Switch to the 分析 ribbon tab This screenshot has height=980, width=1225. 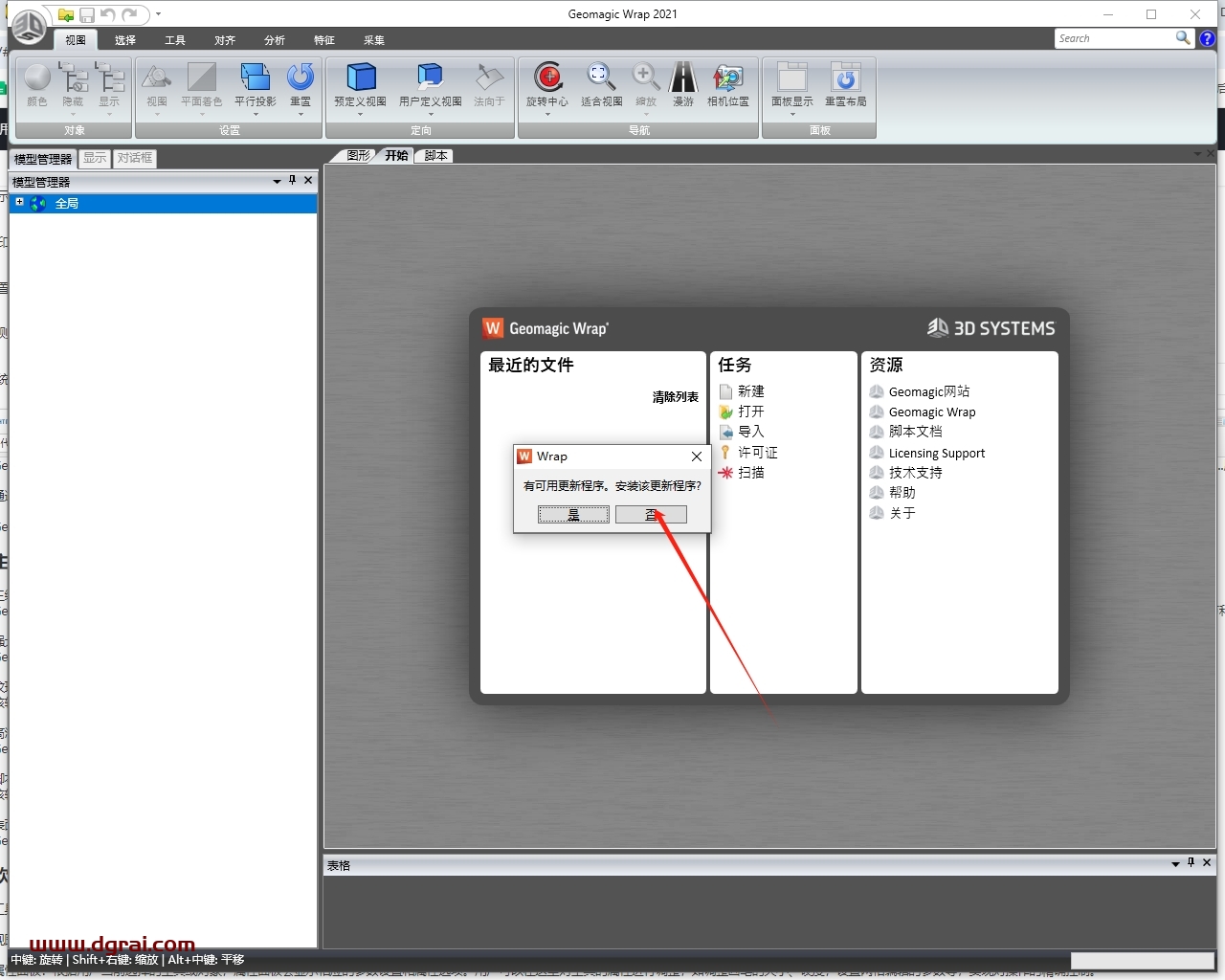[275, 40]
